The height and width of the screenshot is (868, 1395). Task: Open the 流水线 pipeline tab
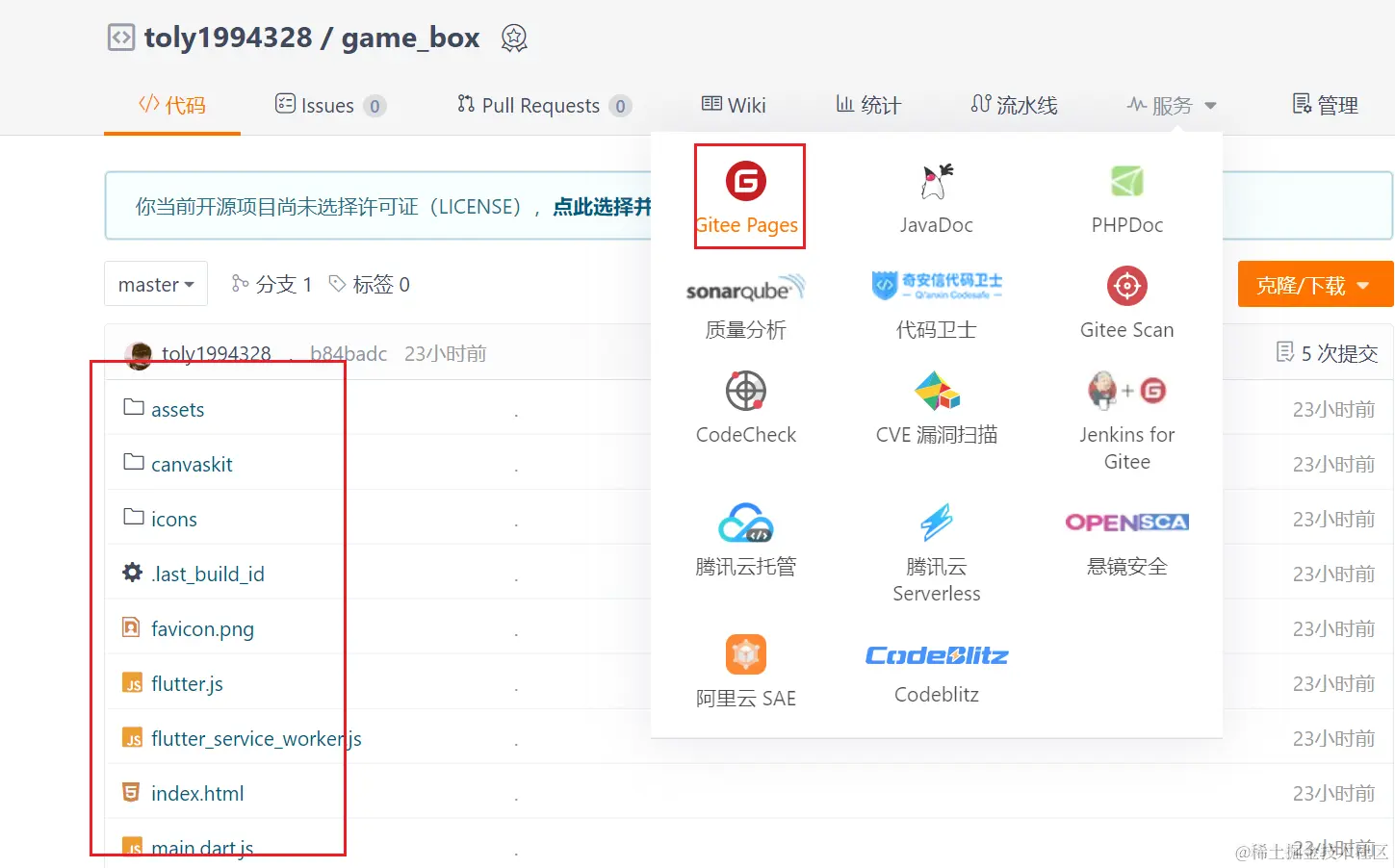click(1014, 105)
